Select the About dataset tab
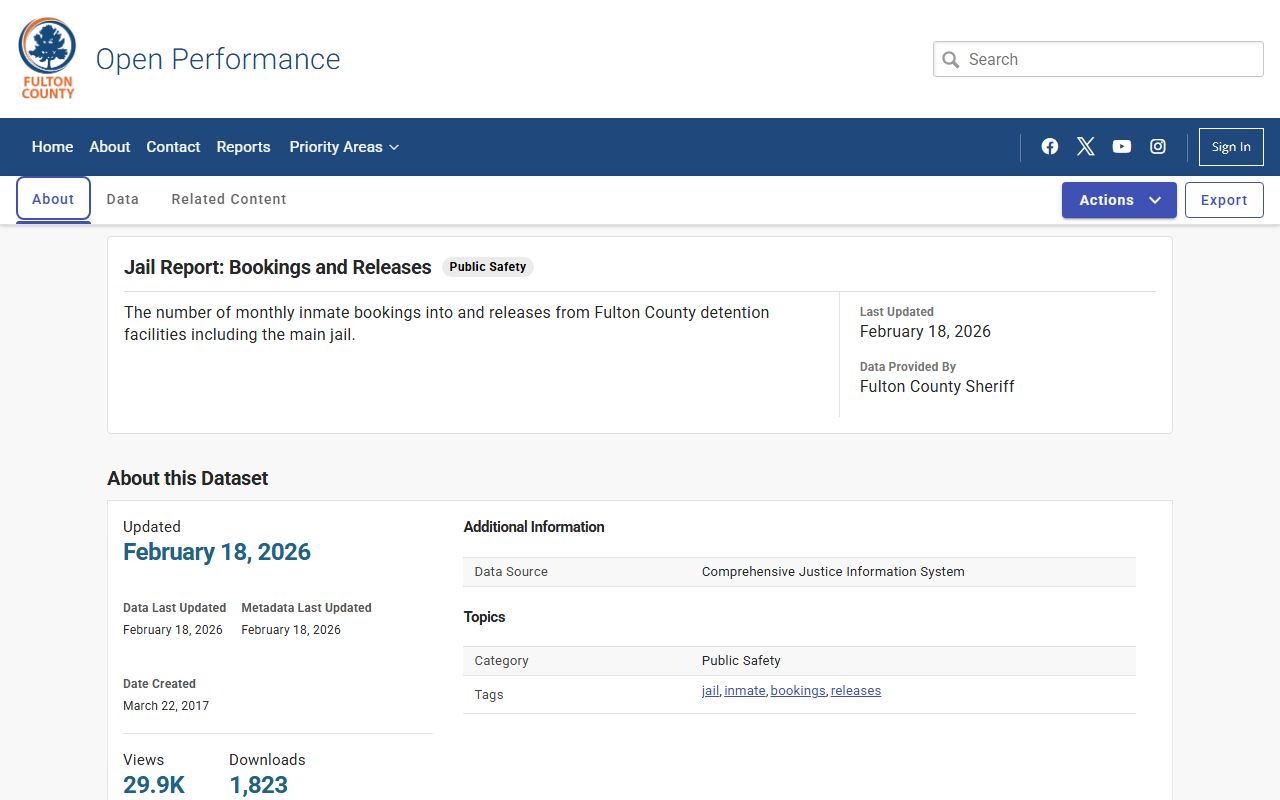1280x800 pixels. tap(53, 199)
